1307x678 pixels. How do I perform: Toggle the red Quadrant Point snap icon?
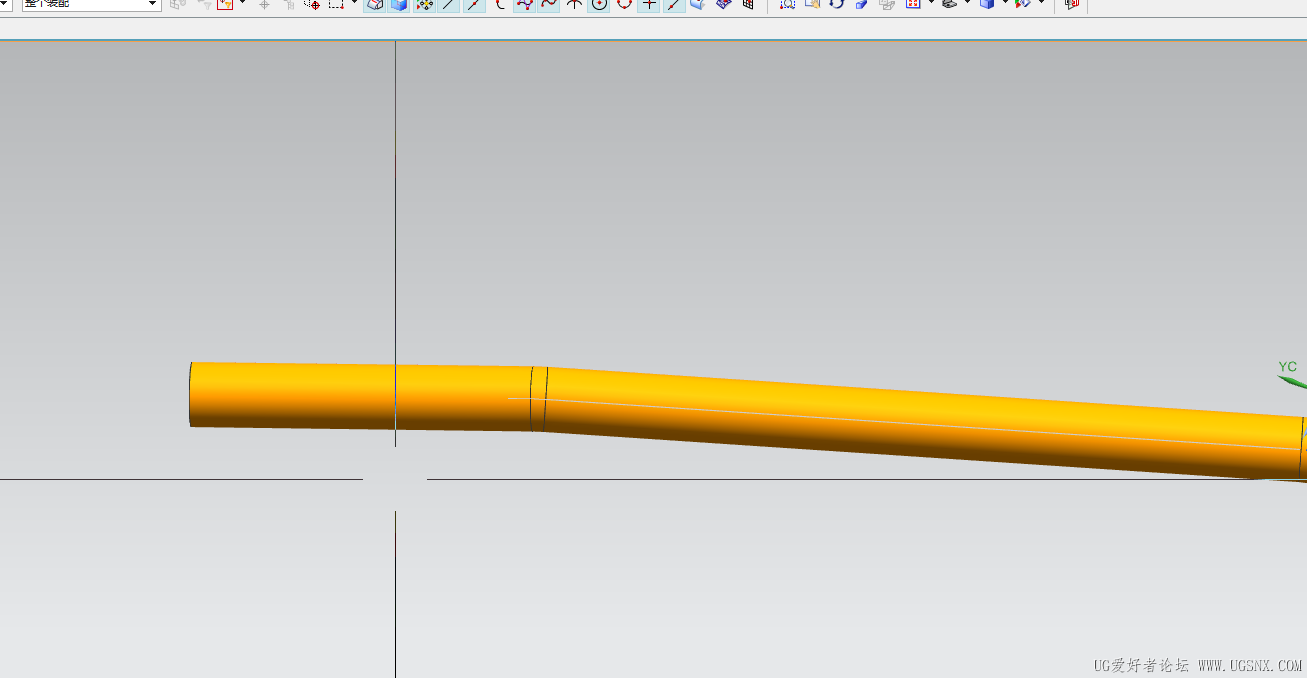coord(624,5)
